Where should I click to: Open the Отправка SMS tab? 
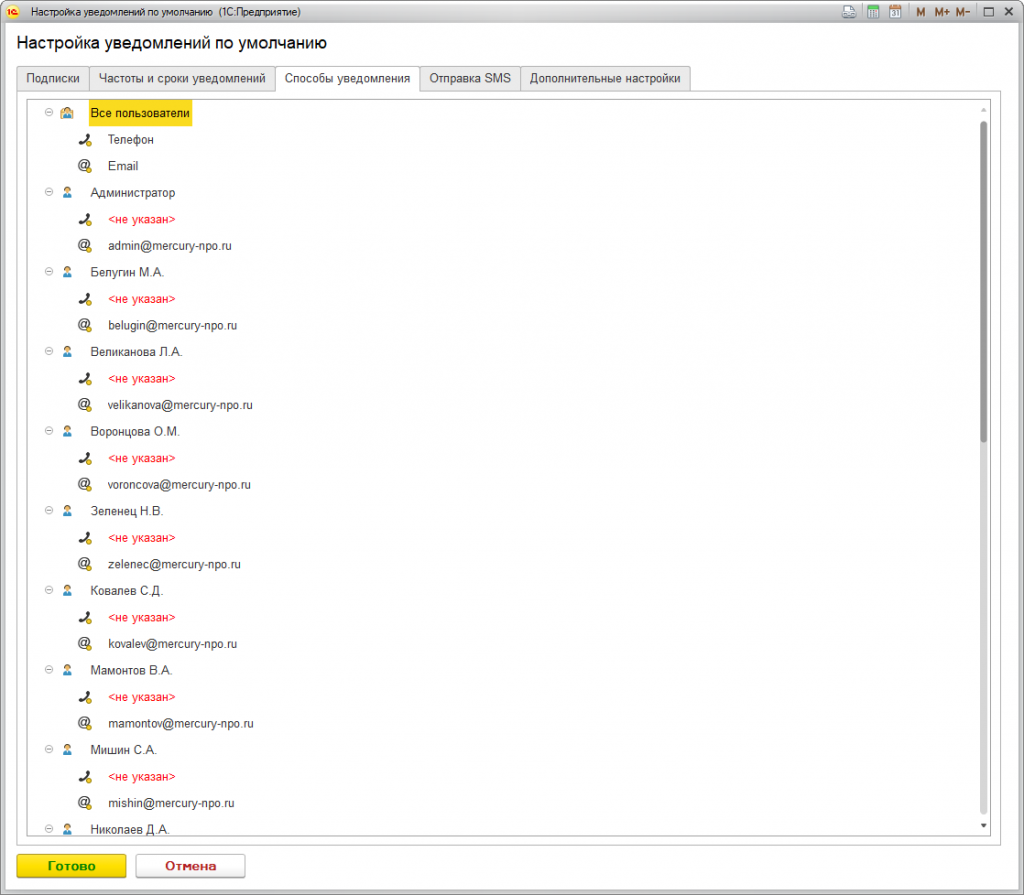point(470,78)
